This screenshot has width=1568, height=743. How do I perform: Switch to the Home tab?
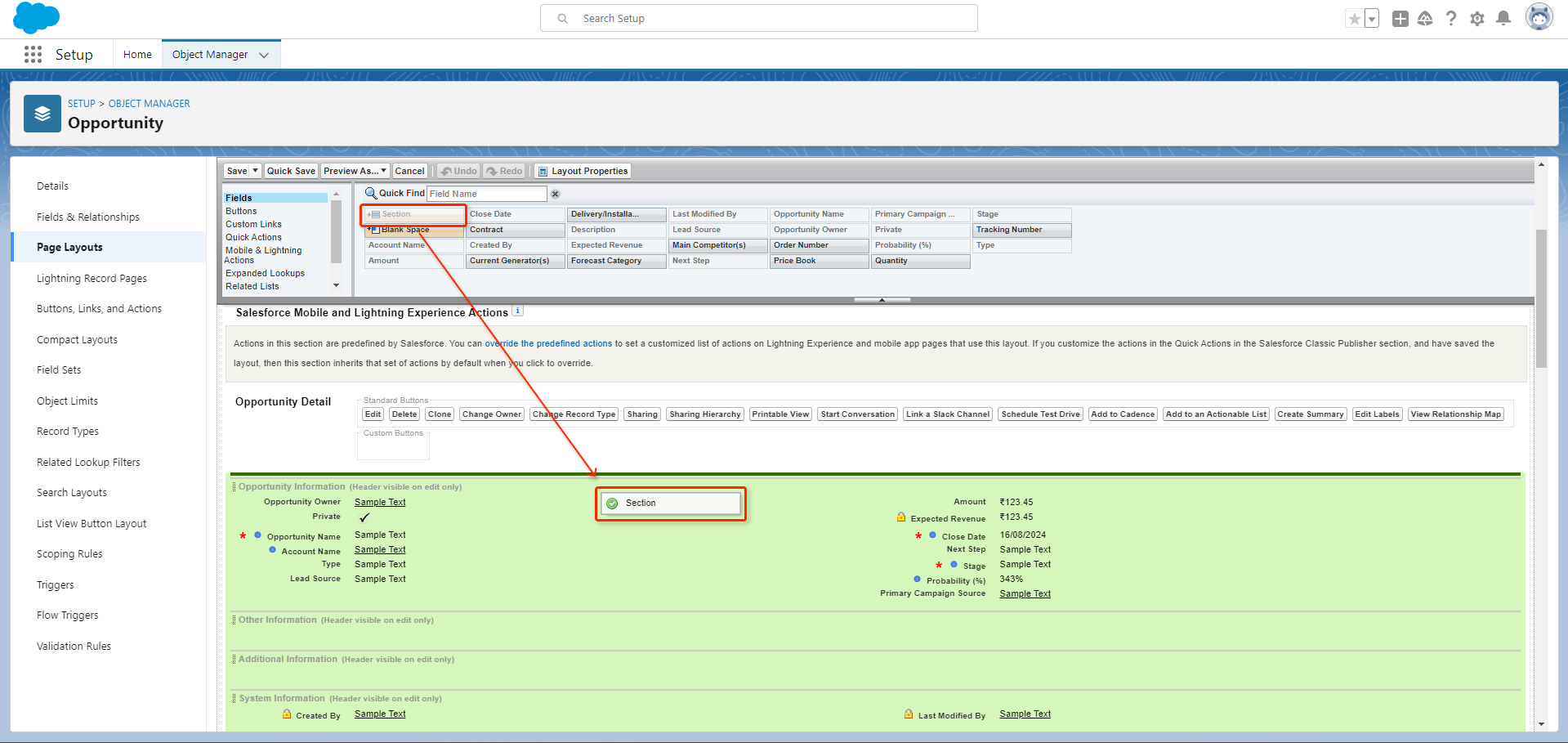pos(137,55)
